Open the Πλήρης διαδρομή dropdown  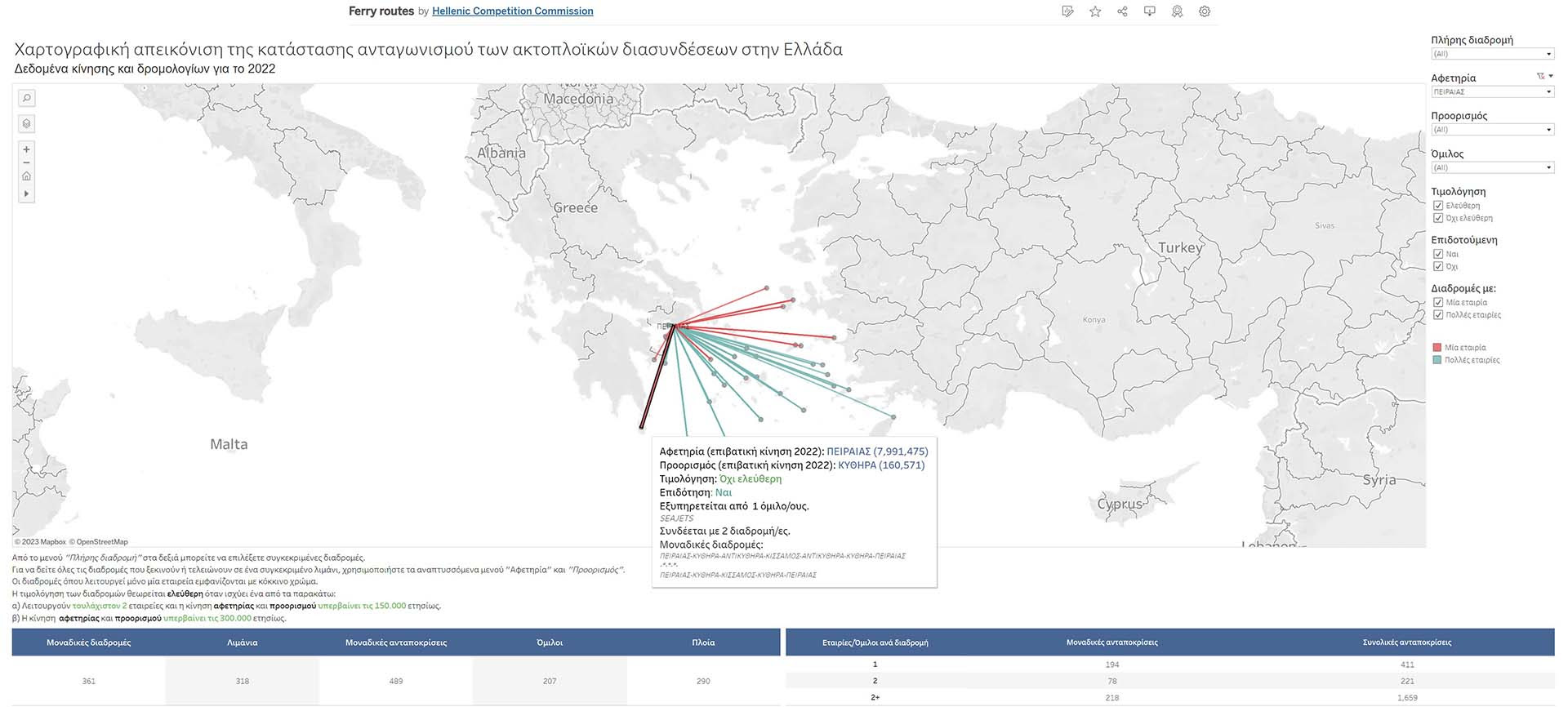[1492, 54]
